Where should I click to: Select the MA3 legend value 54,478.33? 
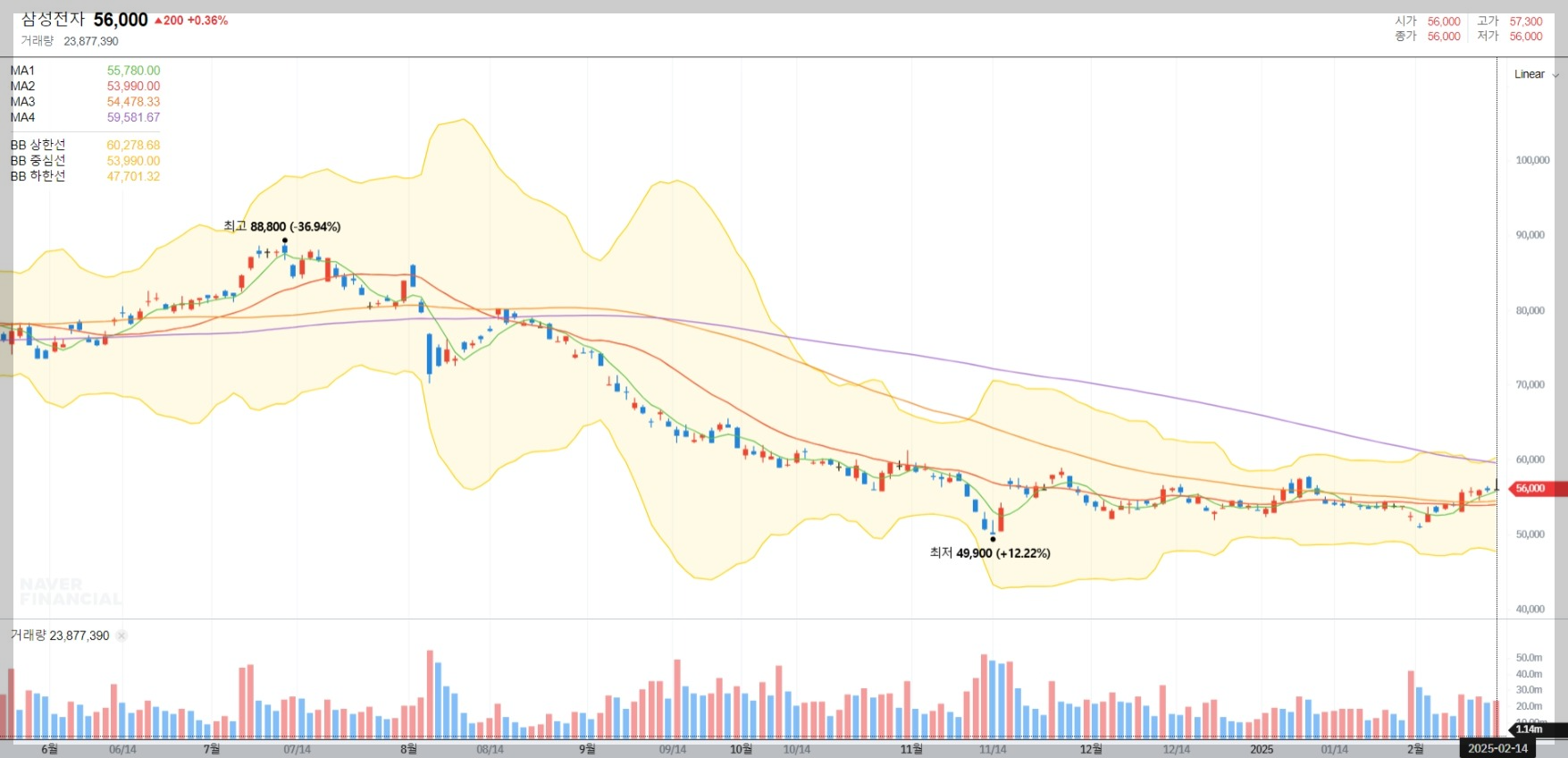tap(133, 102)
